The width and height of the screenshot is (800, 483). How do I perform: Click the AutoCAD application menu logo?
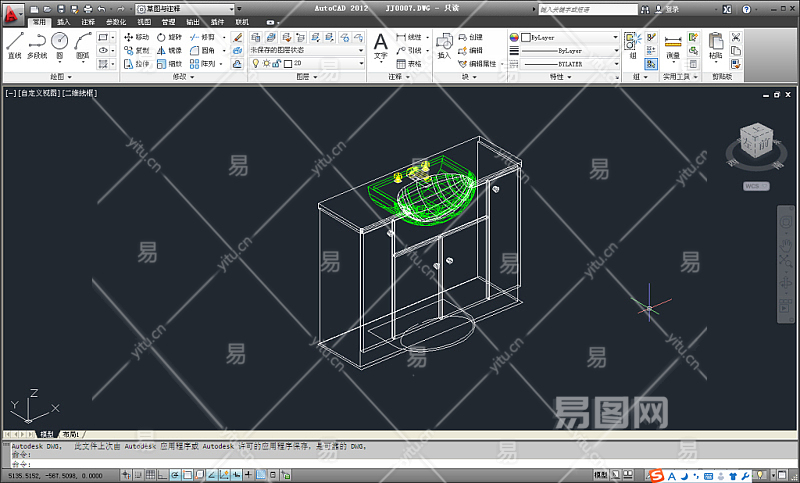tap(13, 11)
